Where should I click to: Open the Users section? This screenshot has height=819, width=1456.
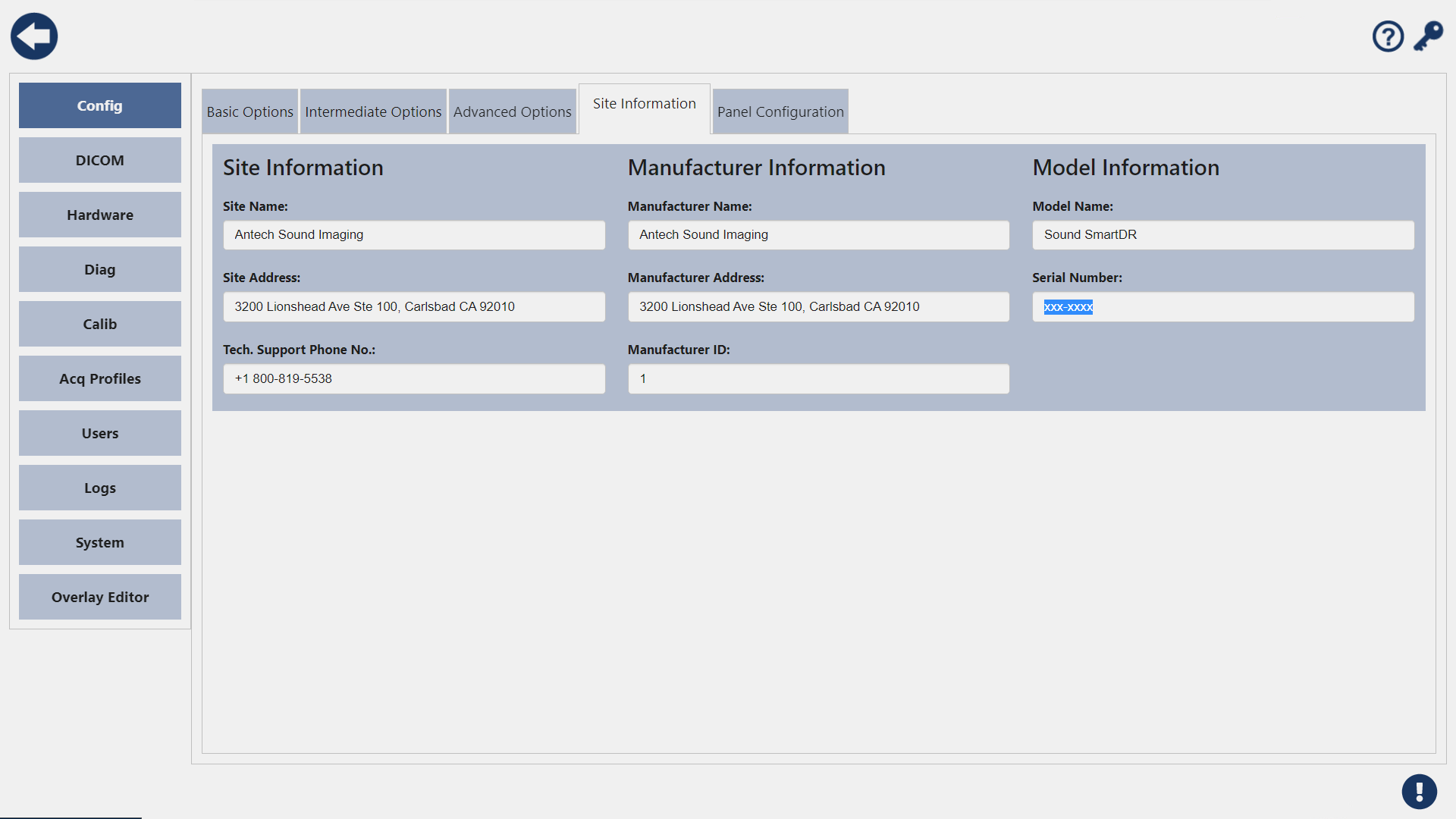100,433
